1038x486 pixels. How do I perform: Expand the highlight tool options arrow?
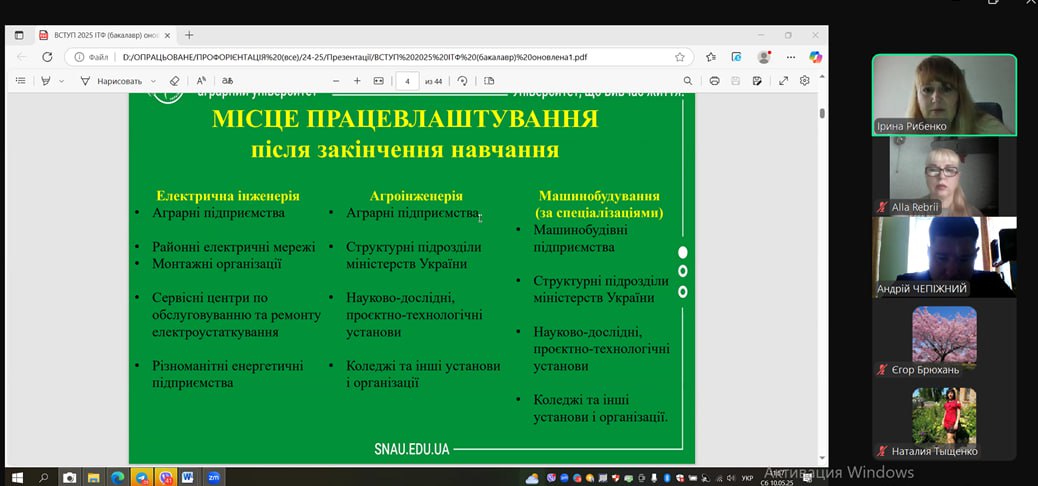pos(62,81)
